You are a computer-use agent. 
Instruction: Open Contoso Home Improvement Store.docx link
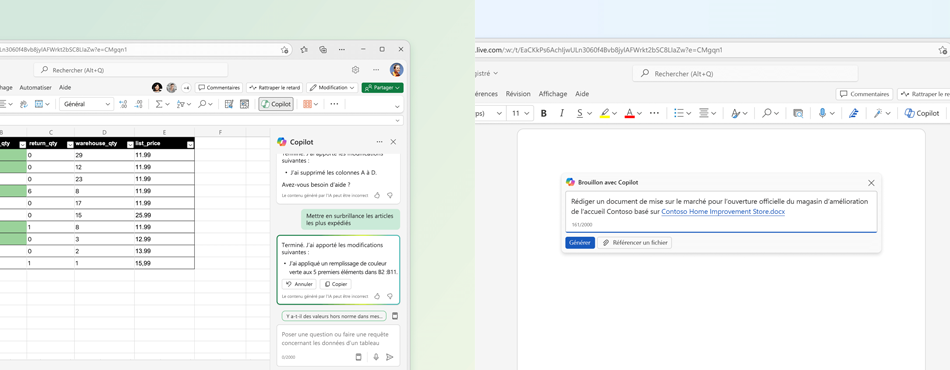(723, 212)
